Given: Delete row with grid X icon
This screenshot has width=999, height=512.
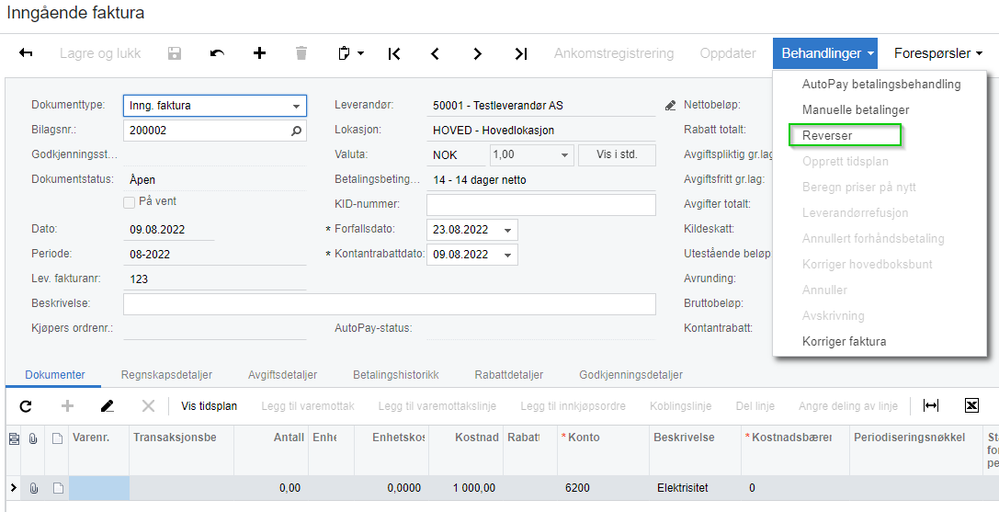Looking at the screenshot, I should click(148, 406).
